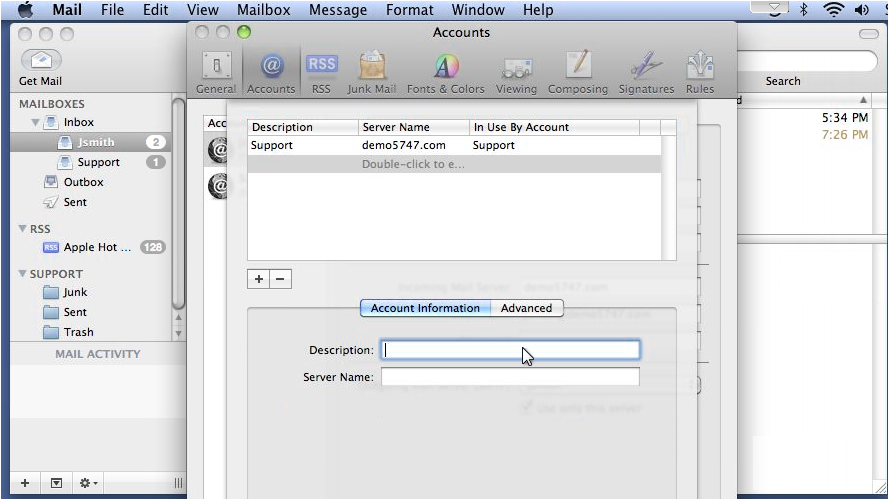889x500 pixels.
Task: Switch to Account Information tab
Action: (x=425, y=308)
